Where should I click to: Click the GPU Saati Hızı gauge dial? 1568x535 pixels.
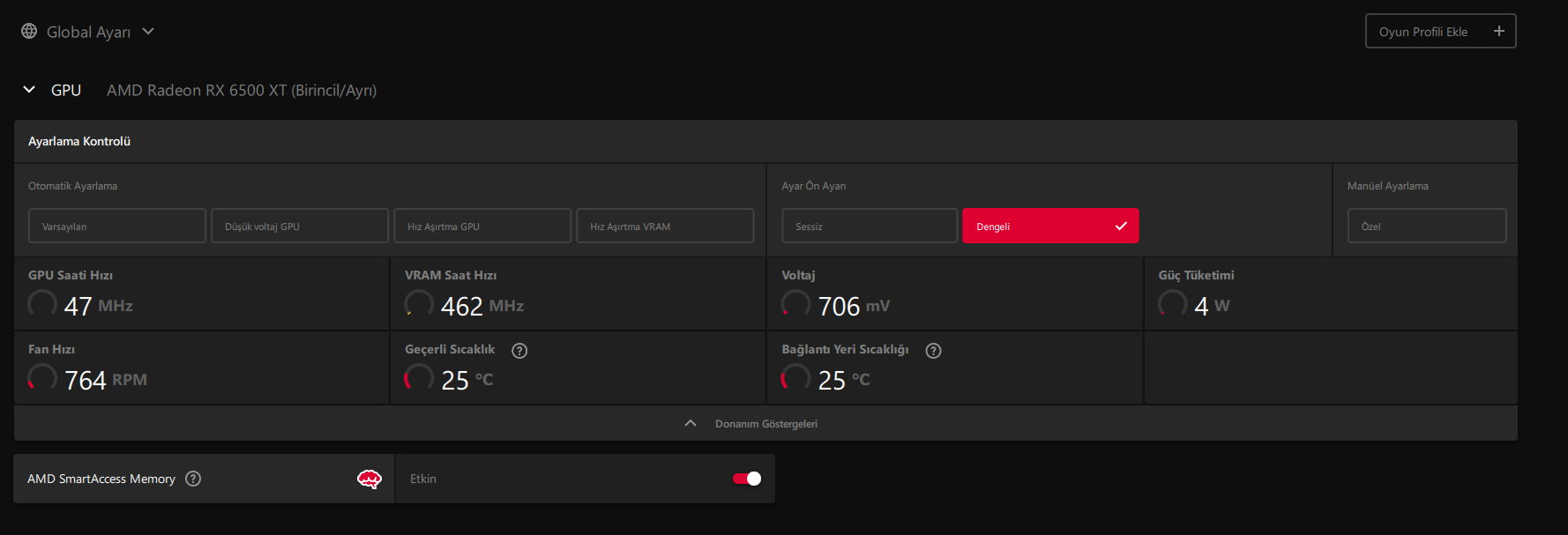42,304
